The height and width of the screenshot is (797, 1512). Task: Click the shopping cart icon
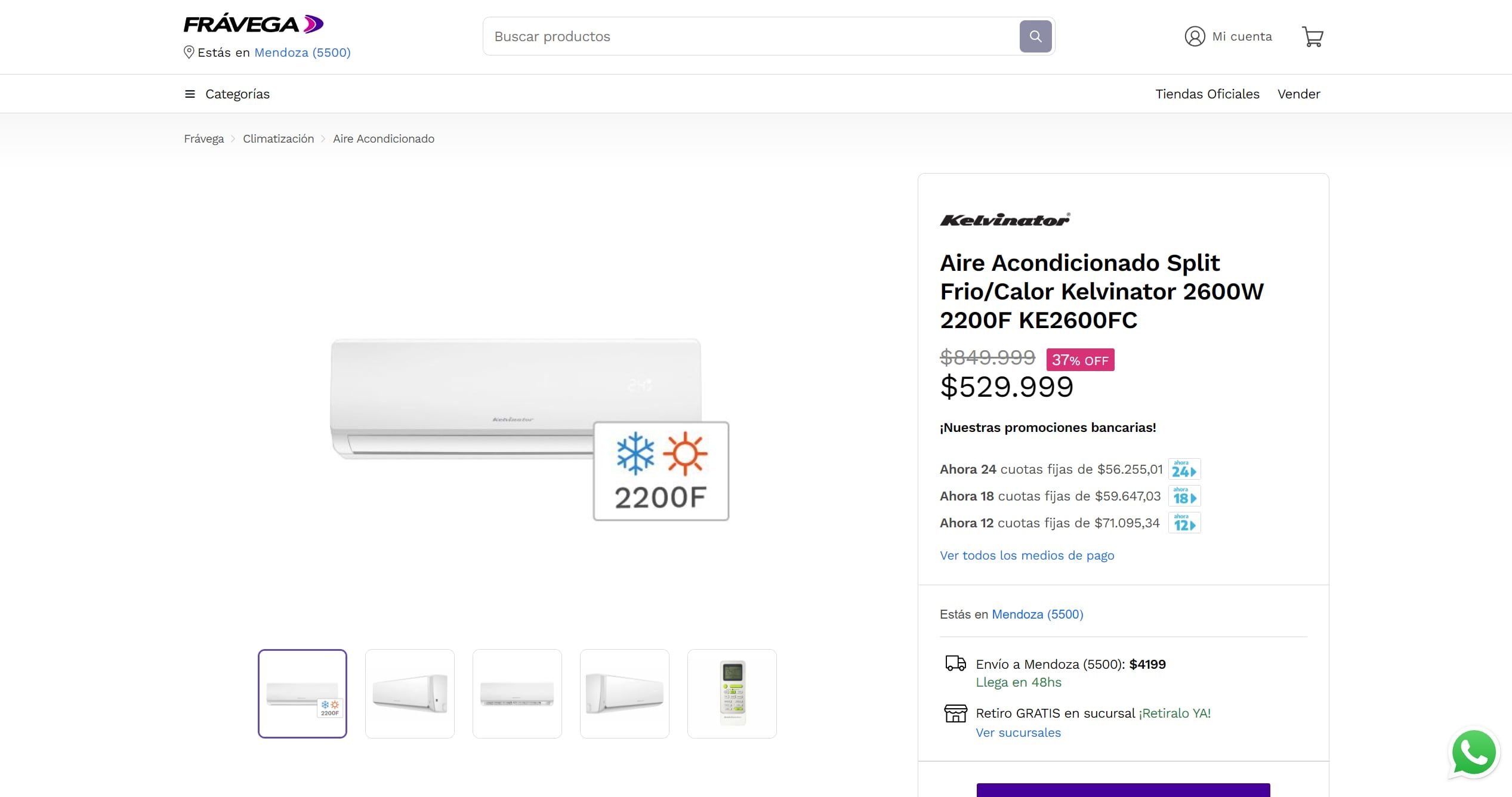[x=1313, y=36]
